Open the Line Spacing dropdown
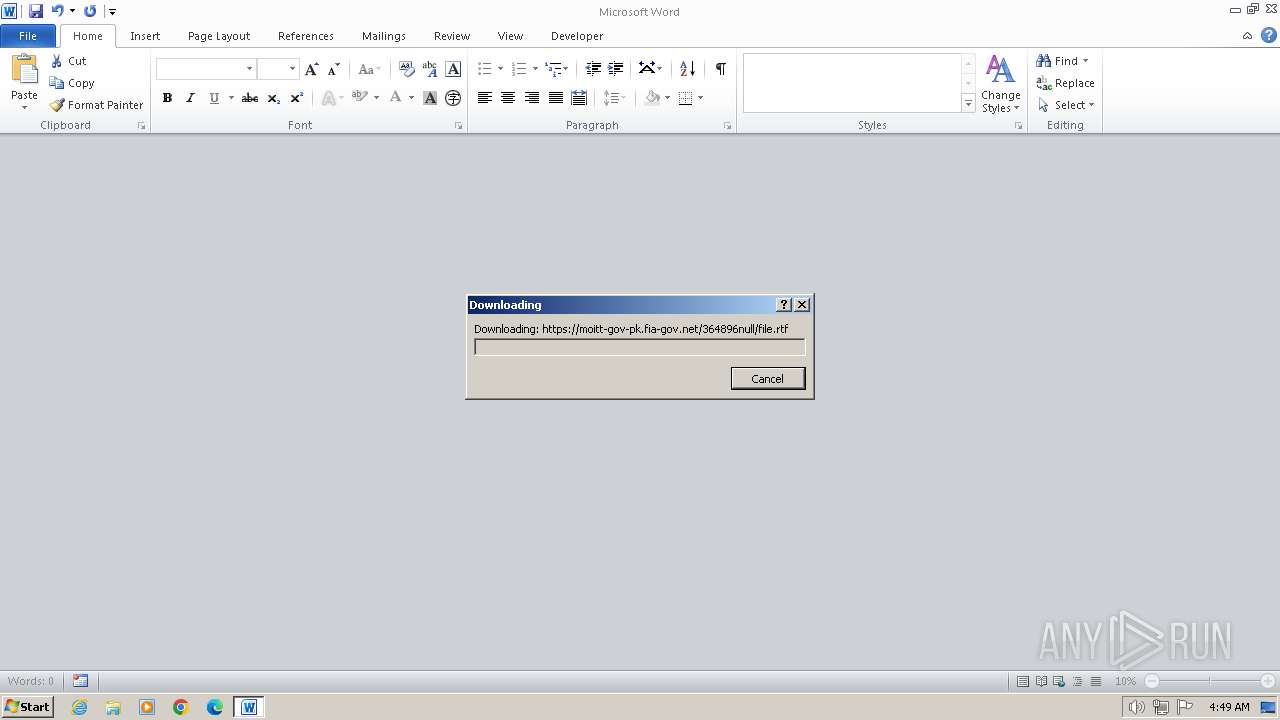Viewport: 1280px width, 720px height. (x=613, y=98)
